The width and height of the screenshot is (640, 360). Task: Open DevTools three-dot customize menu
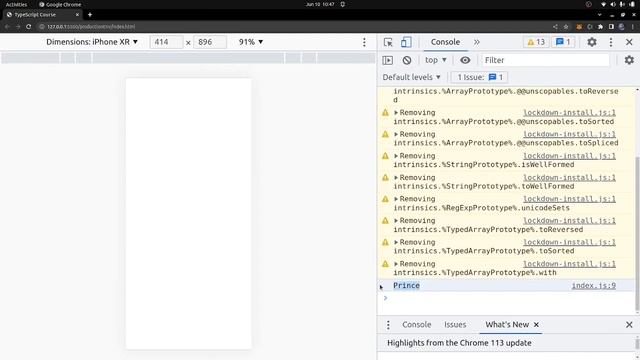pyautogui.click(x=611, y=42)
